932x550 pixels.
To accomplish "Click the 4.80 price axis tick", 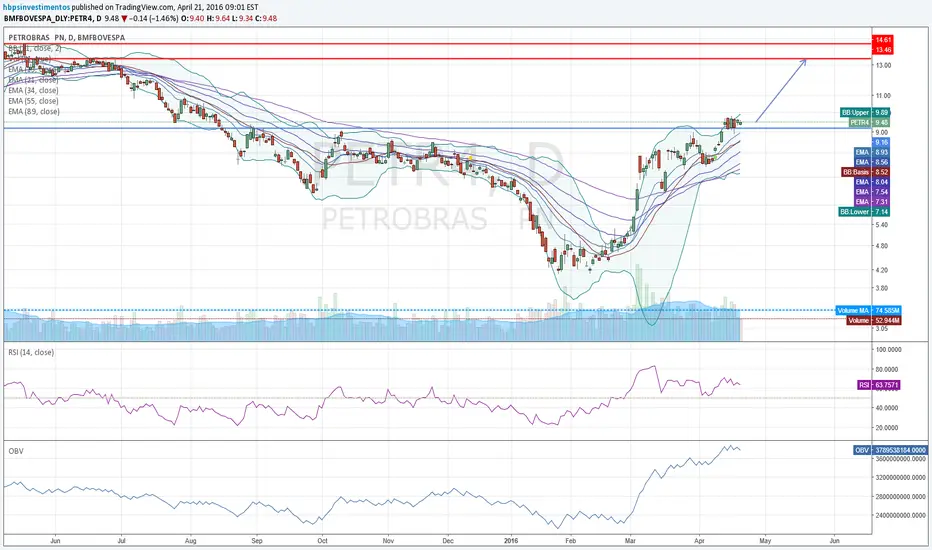I will tap(881, 246).
